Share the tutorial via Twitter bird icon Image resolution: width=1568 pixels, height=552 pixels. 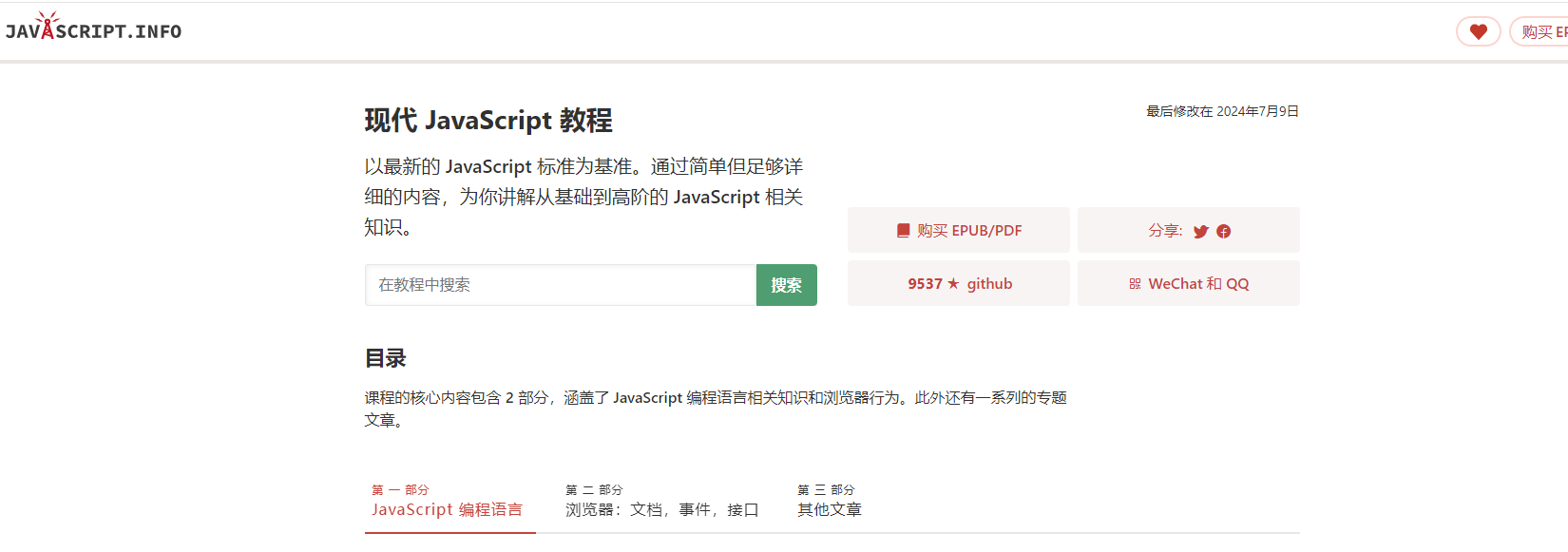[1200, 231]
